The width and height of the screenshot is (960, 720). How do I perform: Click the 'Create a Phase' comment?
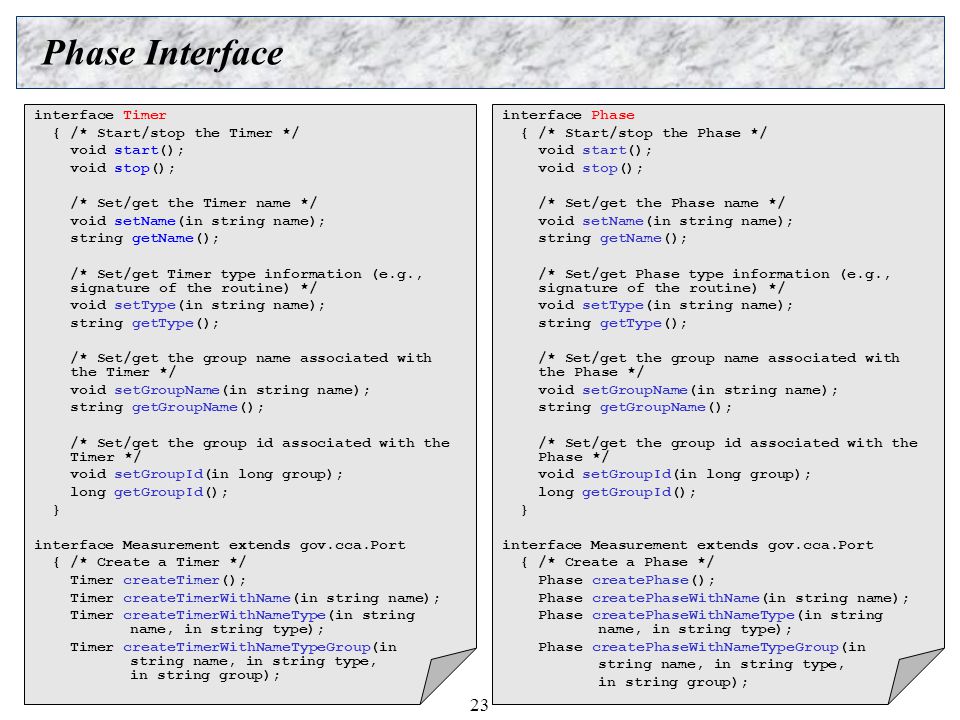(626, 562)
